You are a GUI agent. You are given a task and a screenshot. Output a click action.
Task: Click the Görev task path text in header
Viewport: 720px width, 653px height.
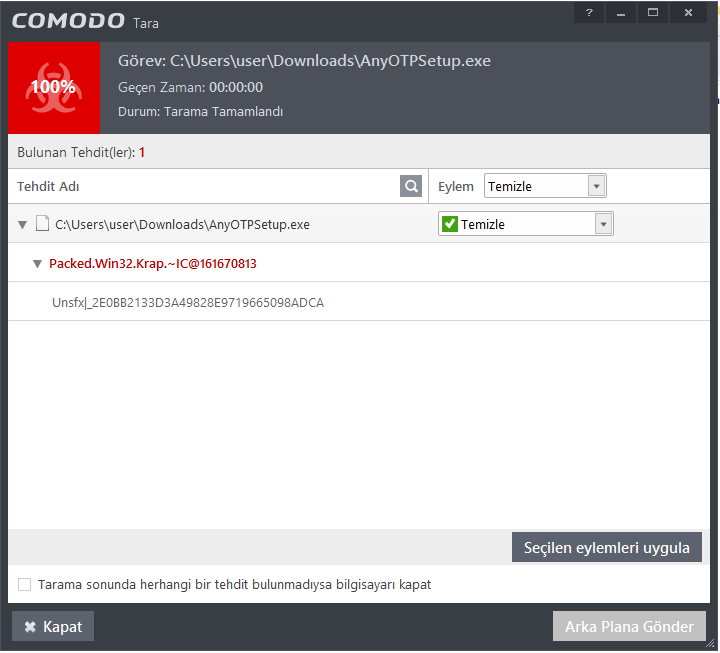click(x=304, y=61)
